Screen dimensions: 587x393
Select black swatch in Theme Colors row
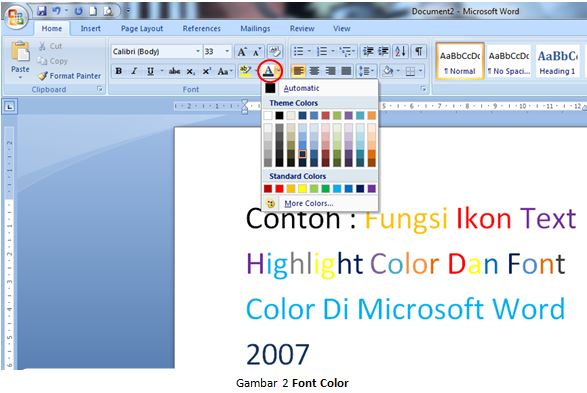tap(279, 115)
